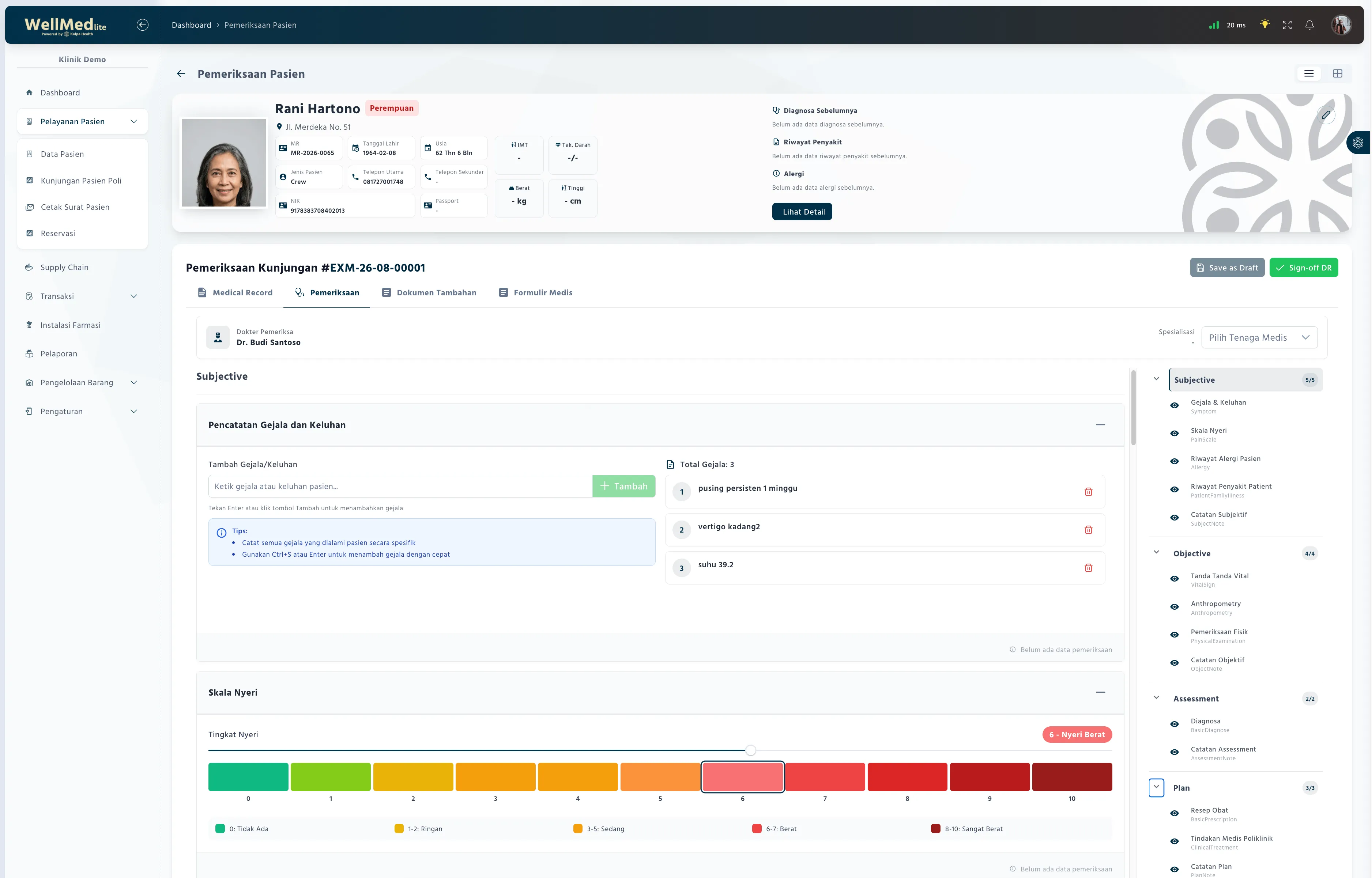Open the floating settings gear widget

pyautogui.click(x=1359, y=143)
